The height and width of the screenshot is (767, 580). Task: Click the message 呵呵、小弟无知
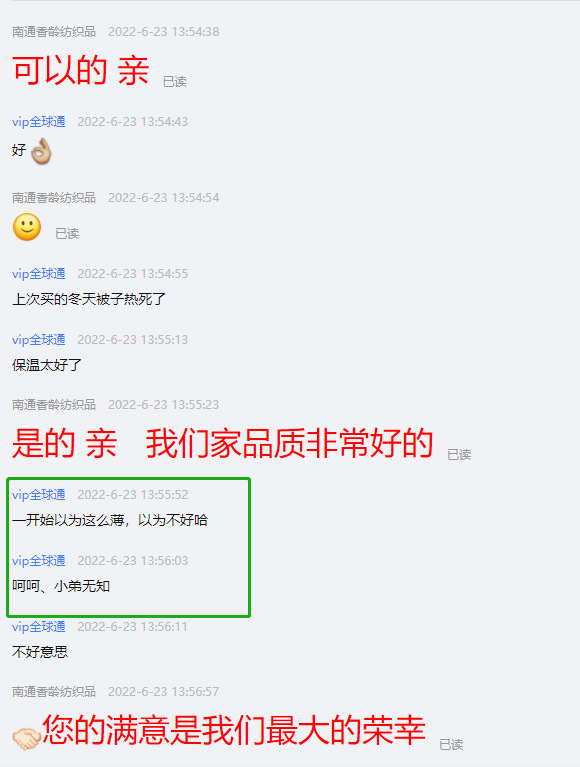[61, 586]
